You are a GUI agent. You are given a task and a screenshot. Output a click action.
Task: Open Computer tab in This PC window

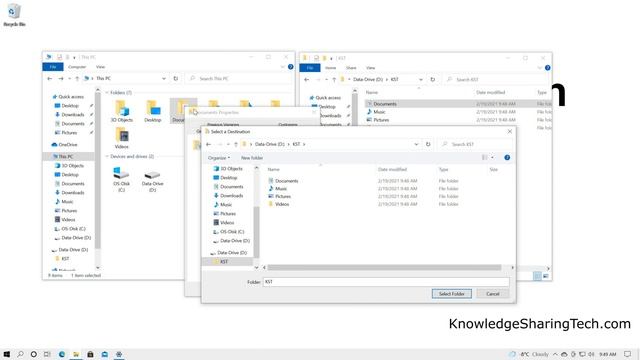pos(77,67)
